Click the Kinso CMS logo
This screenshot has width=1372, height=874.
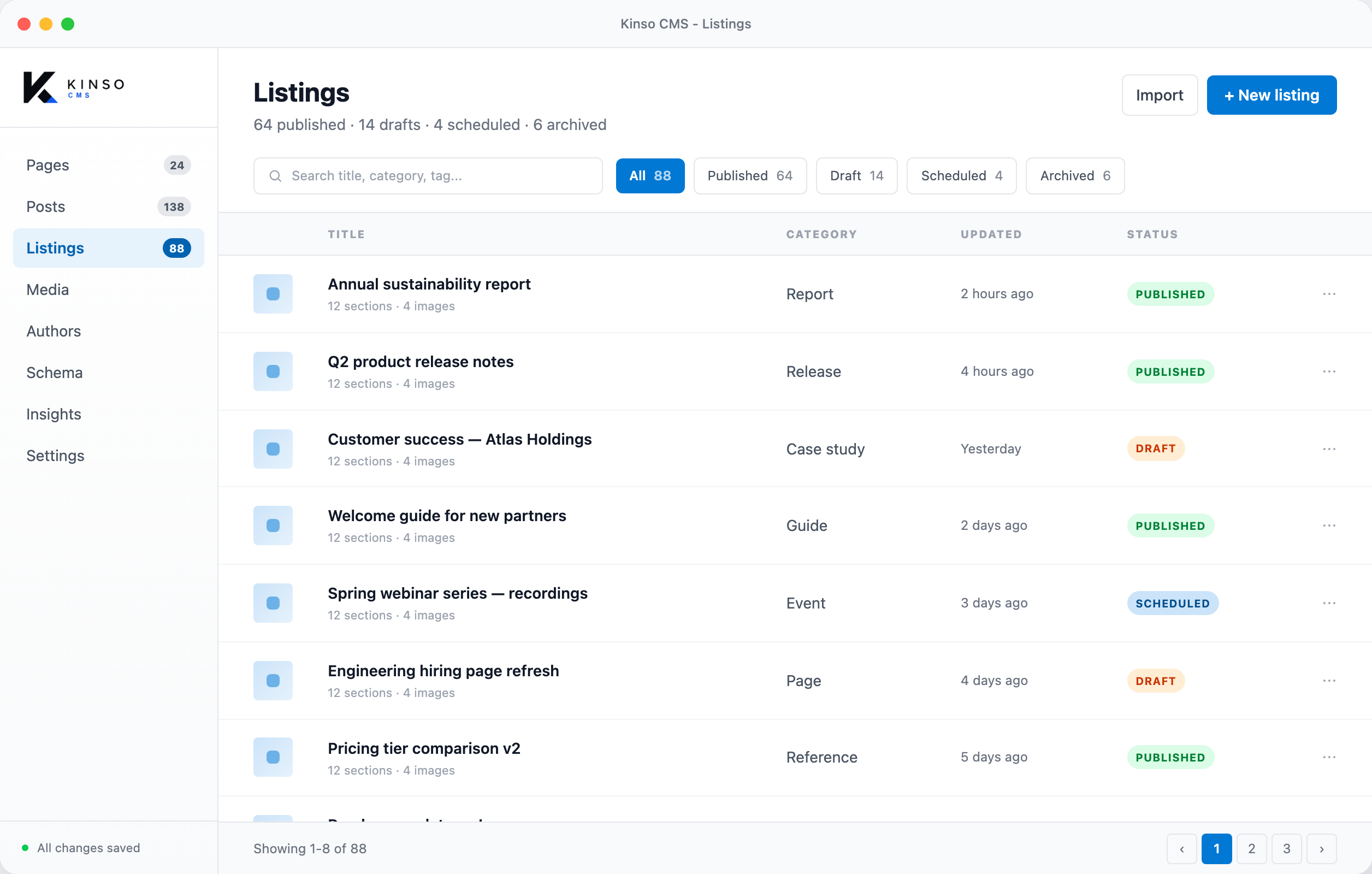click(74, 87)
